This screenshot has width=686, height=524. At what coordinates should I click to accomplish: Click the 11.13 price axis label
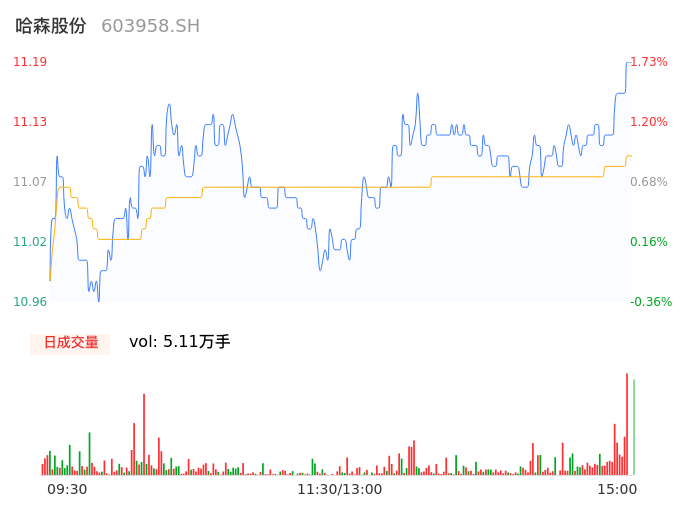[x=30, y=122]
